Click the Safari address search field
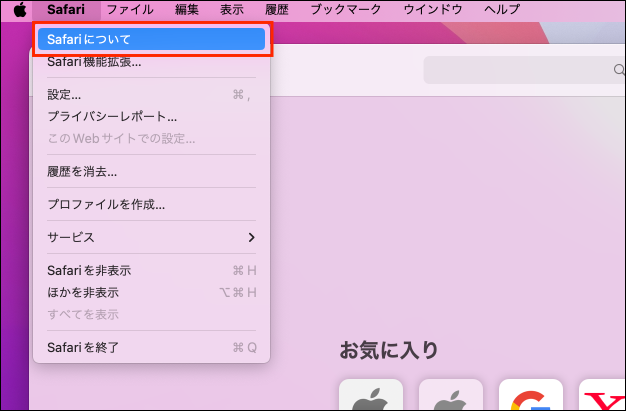 (524, 70)
